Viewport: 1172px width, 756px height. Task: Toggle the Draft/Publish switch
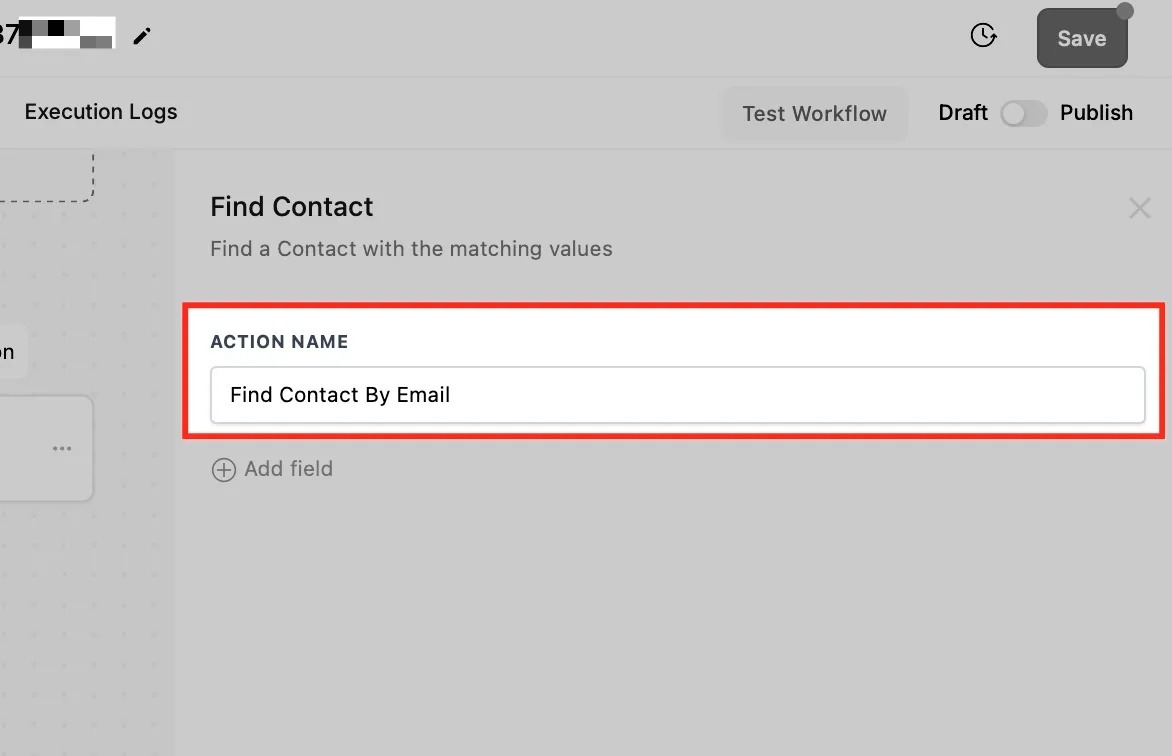[x=1023, y=114]
